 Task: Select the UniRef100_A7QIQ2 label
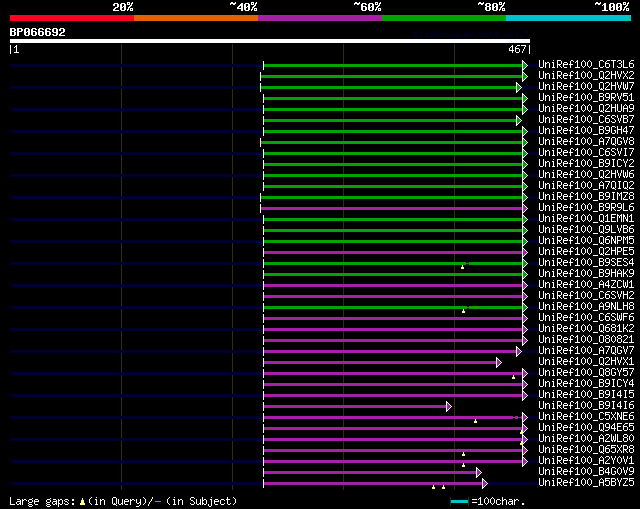click(x=586, y=186)
